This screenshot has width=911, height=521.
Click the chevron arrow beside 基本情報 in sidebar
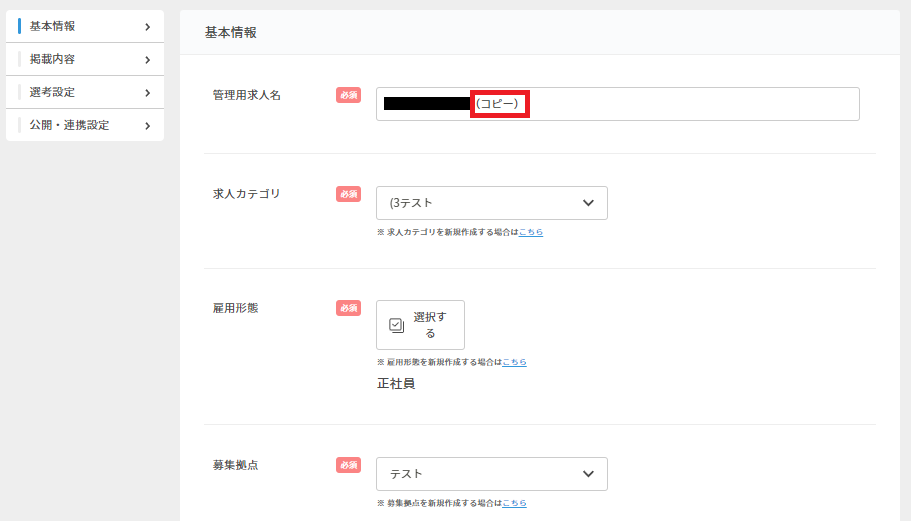pos(147,27)
